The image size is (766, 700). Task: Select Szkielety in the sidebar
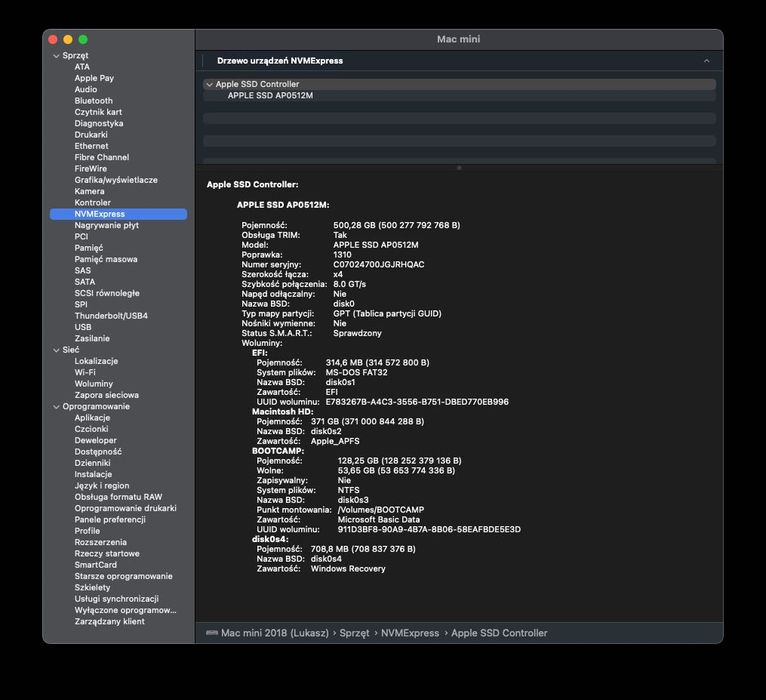(92, 588)
